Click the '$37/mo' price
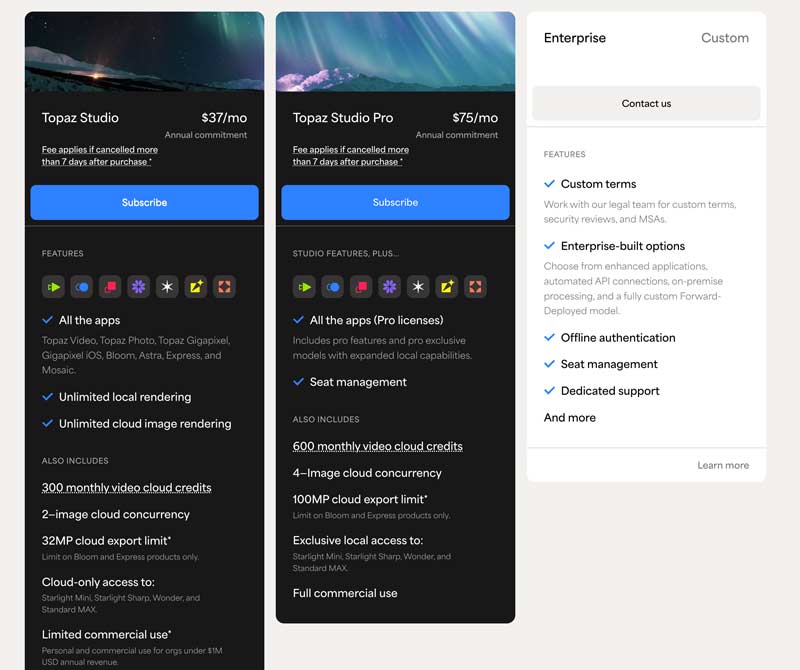Screen dimensions: 800x670 [224, 118]
